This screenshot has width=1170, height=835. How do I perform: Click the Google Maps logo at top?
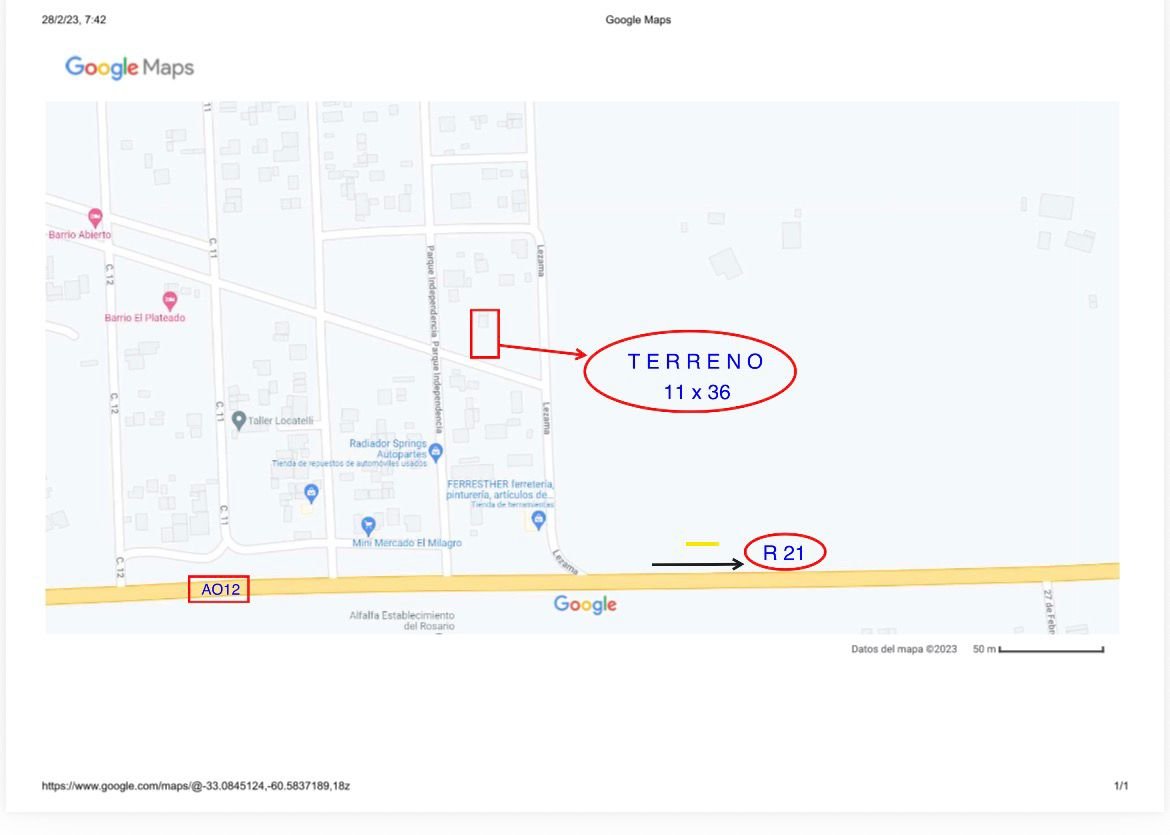[x=129, y=68]
